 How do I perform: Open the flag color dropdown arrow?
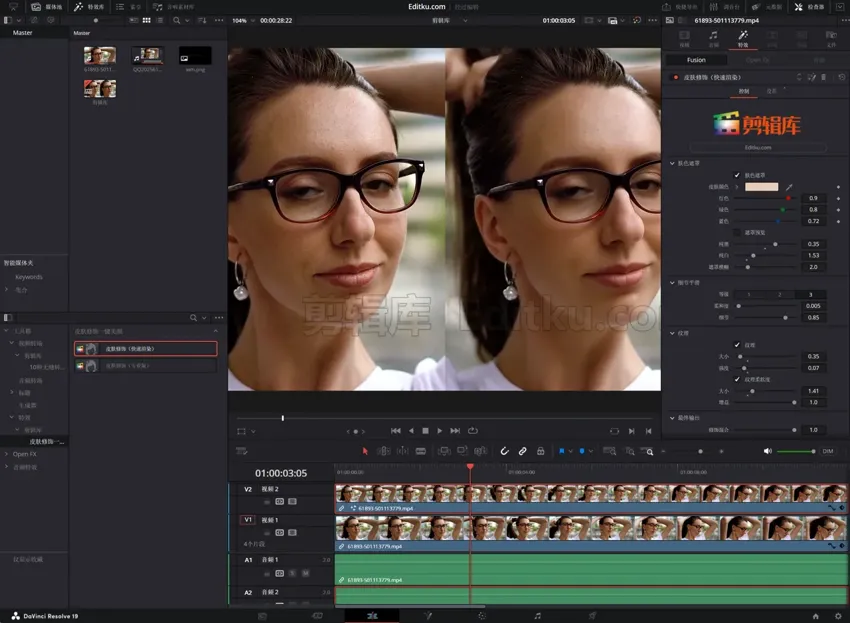click(x=570, y=451)
